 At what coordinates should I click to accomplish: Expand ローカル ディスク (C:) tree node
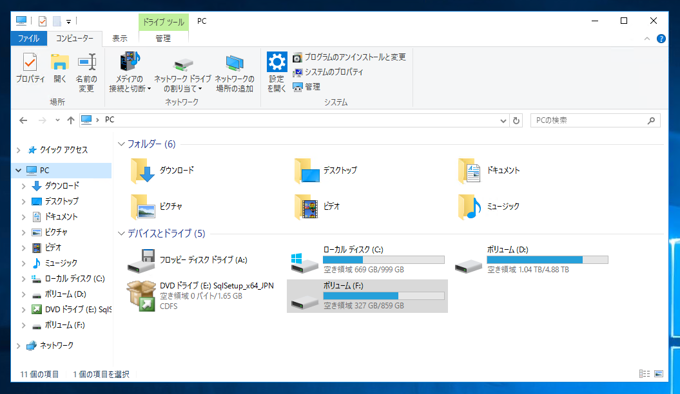[23, 279]
